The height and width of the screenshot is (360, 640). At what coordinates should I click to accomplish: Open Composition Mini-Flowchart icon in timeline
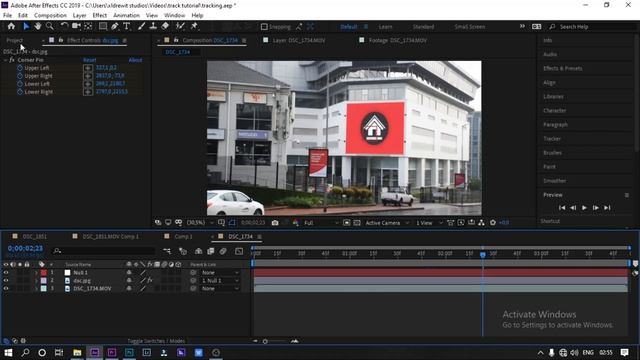tap(167, 251)
